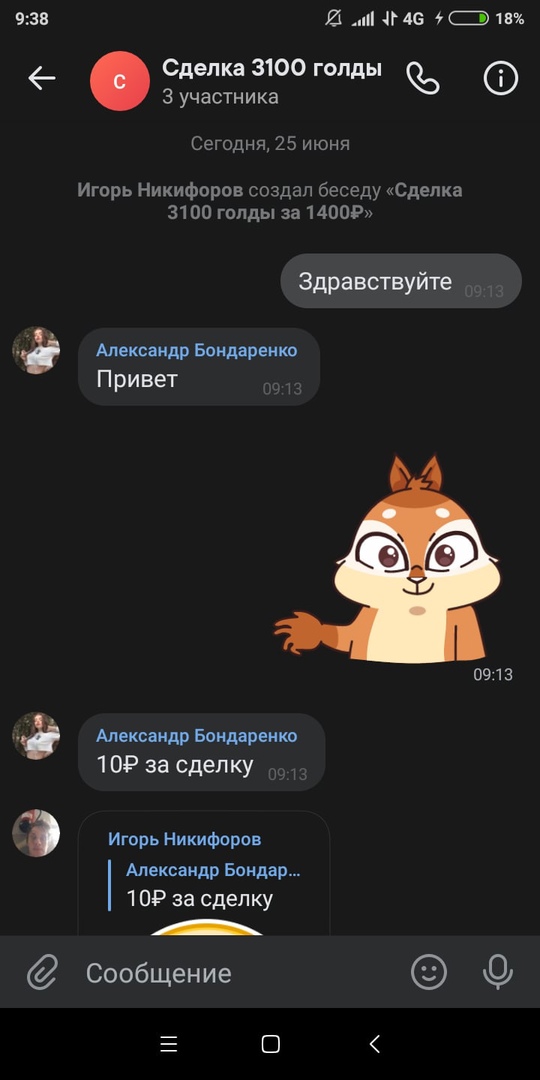
Task: Open chat info with the circled i icon
Action: pos(501,79)
